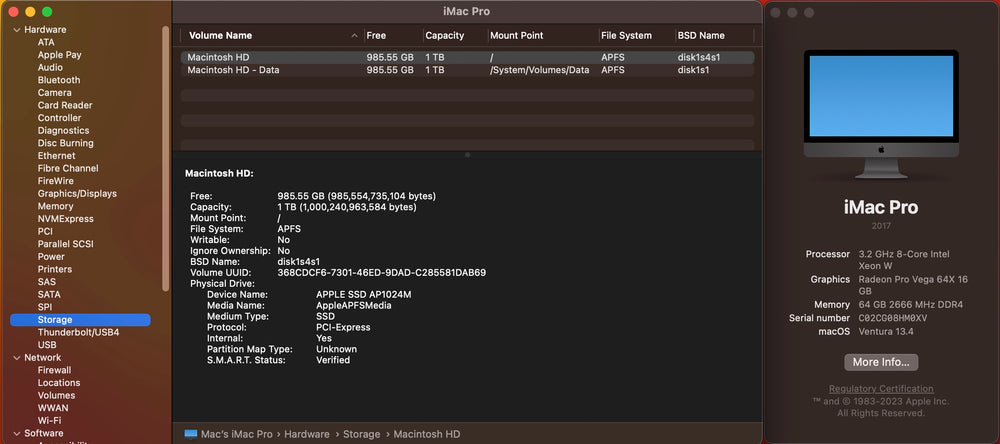Click the Mac's iMac Pro computer icon in path bar
This screenshot has width=1000, height=444.
191,434
